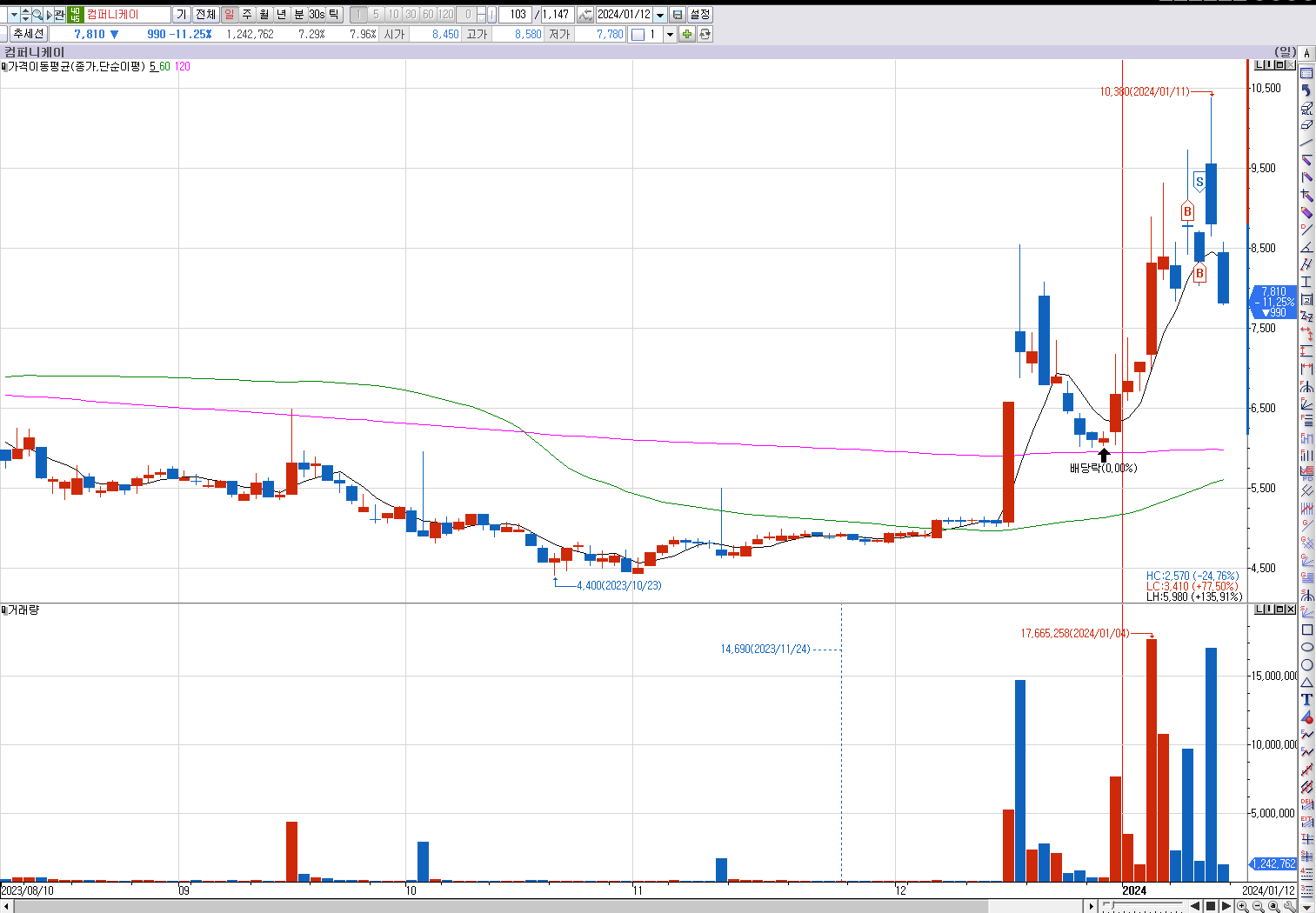Switch to tick chart 틱
The image size is (1316, 913).
click(x=334, y=15)
